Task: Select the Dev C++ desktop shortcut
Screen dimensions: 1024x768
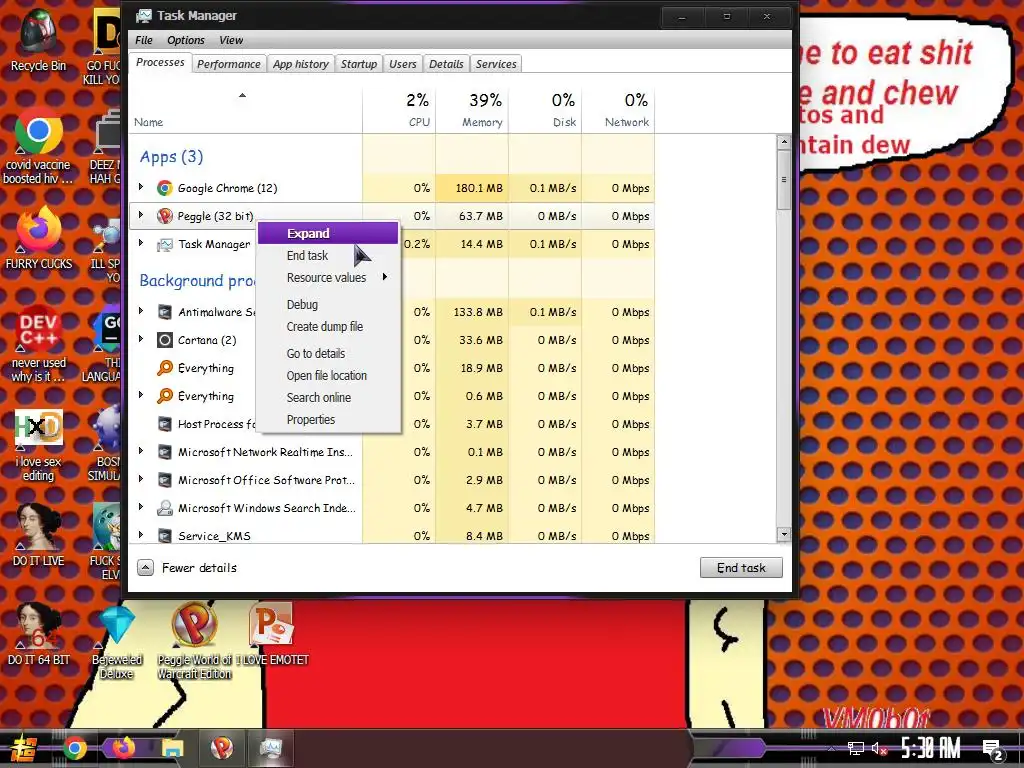Action: point(39,344)
